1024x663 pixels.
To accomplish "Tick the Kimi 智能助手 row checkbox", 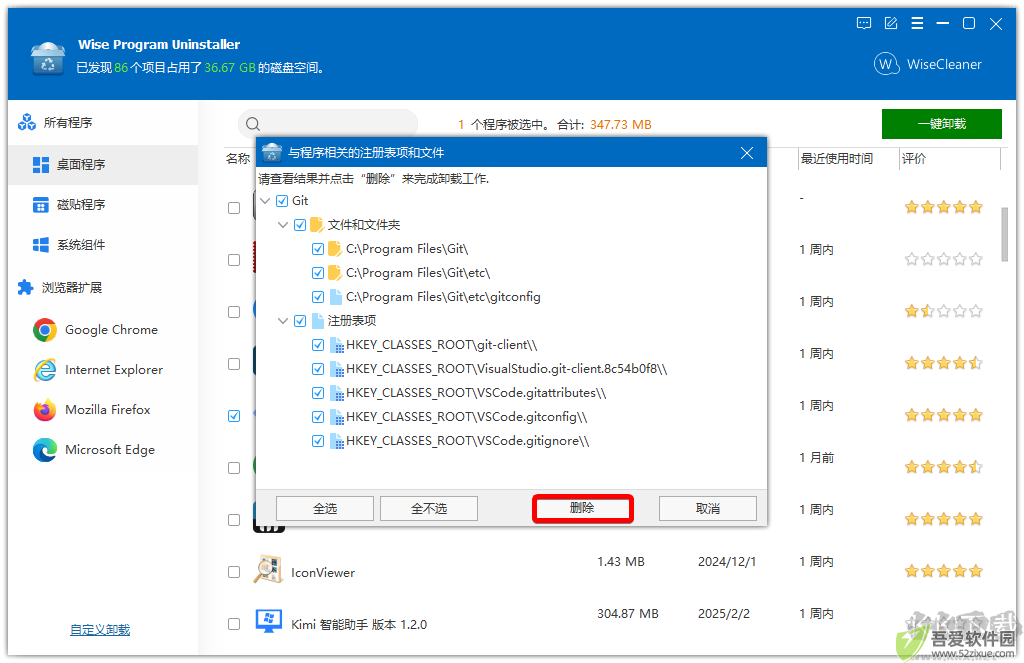I will (234, 624).
